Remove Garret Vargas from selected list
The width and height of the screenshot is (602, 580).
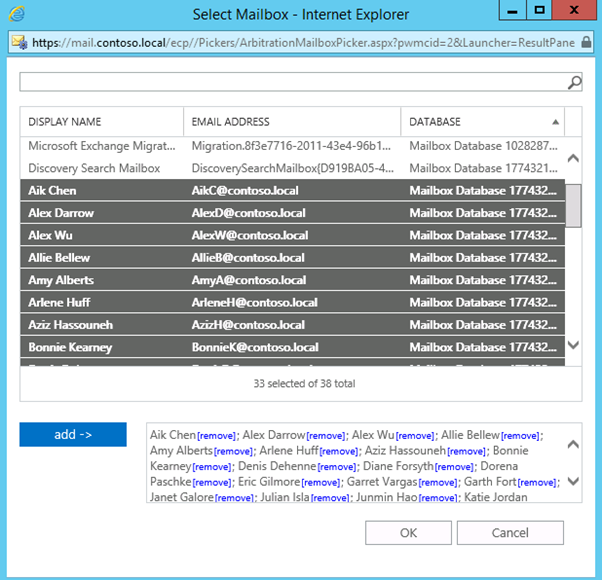point(438,483)
